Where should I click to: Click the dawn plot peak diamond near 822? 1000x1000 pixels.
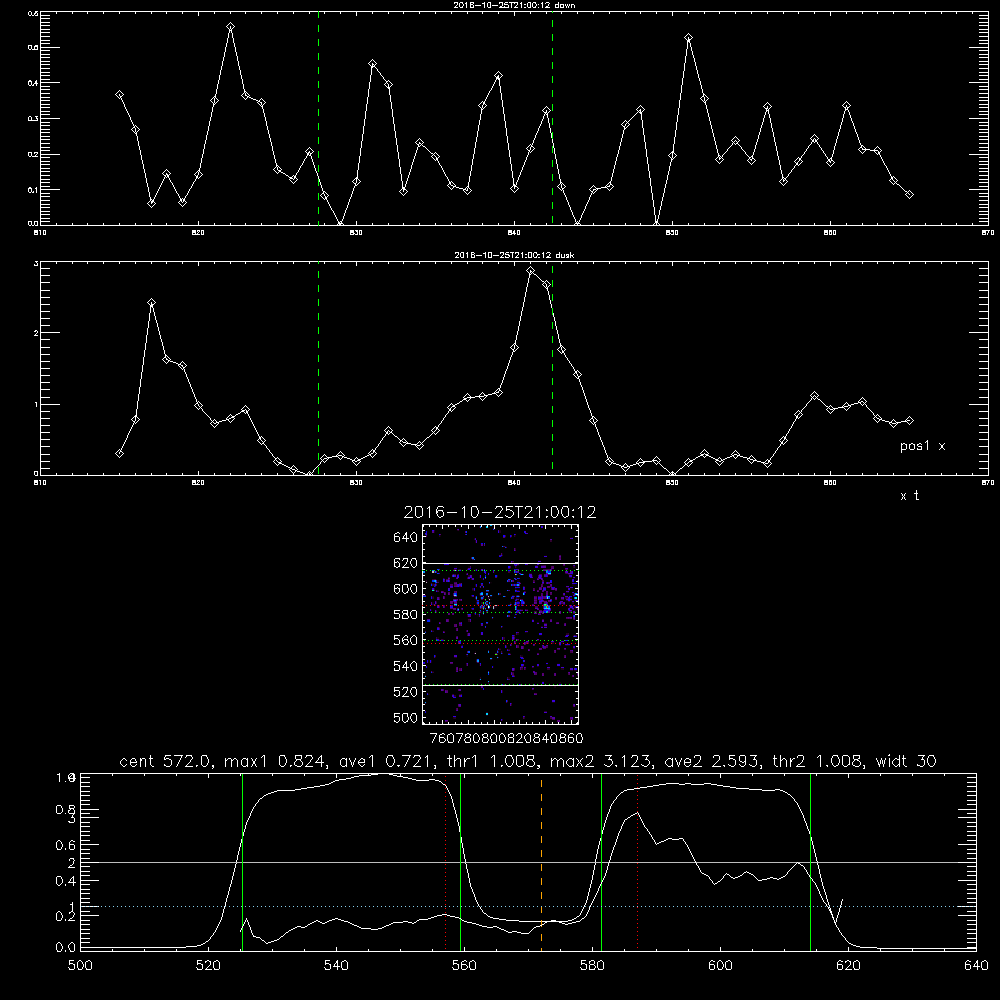click(x=231, y=27)
